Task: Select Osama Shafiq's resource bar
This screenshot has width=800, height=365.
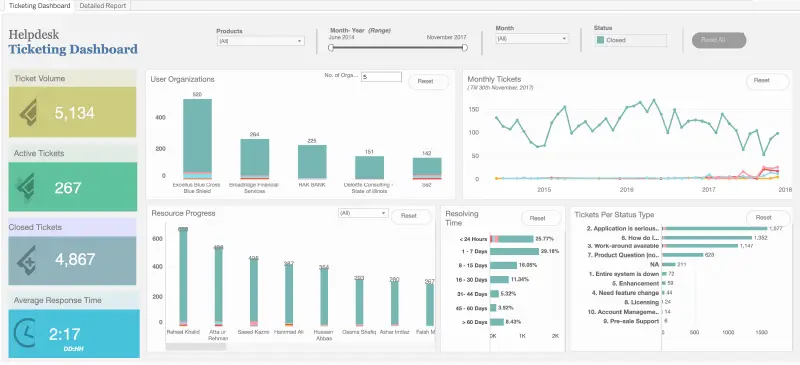Action: click(359, 303)
